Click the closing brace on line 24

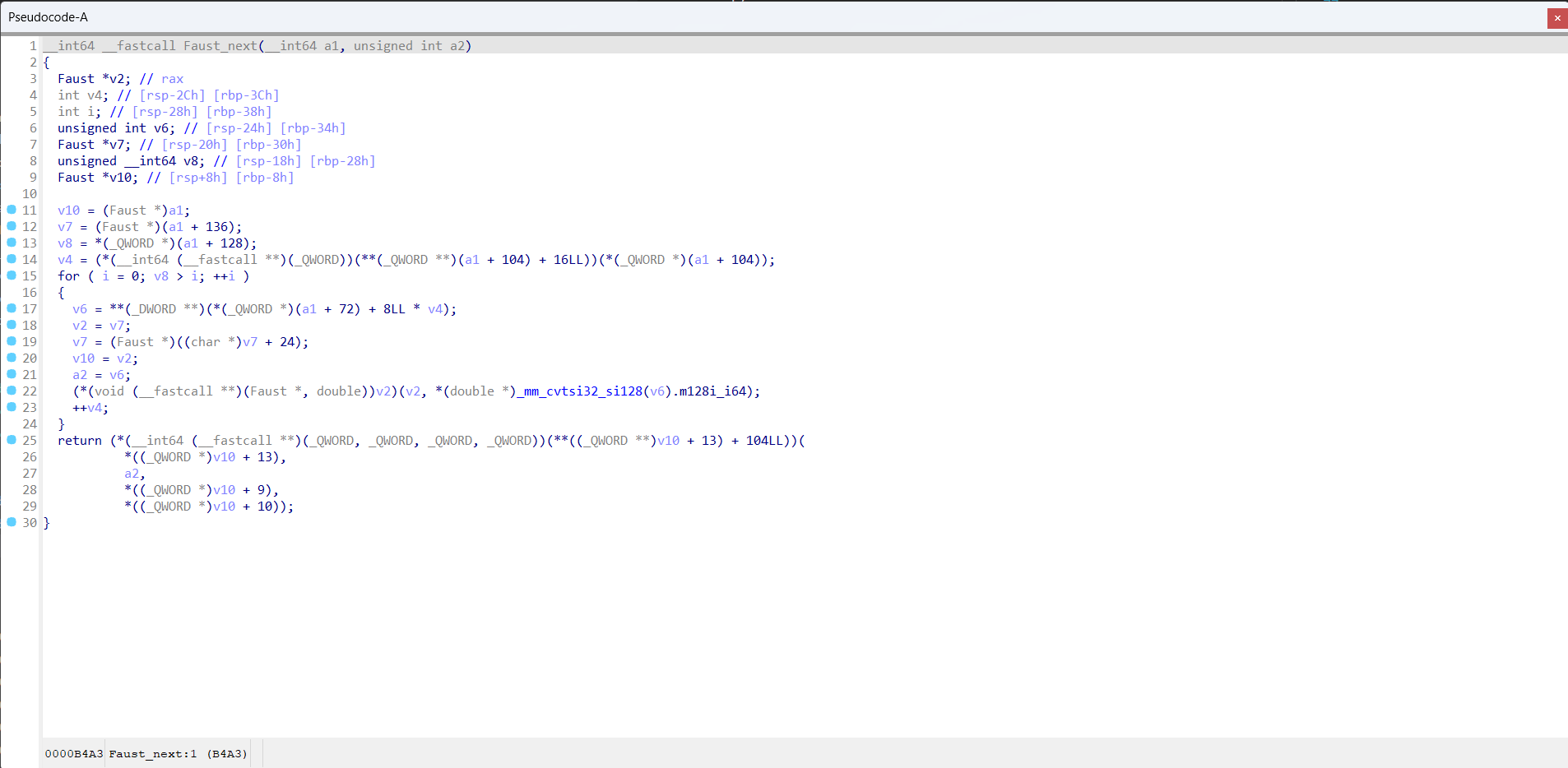point(61,424)
